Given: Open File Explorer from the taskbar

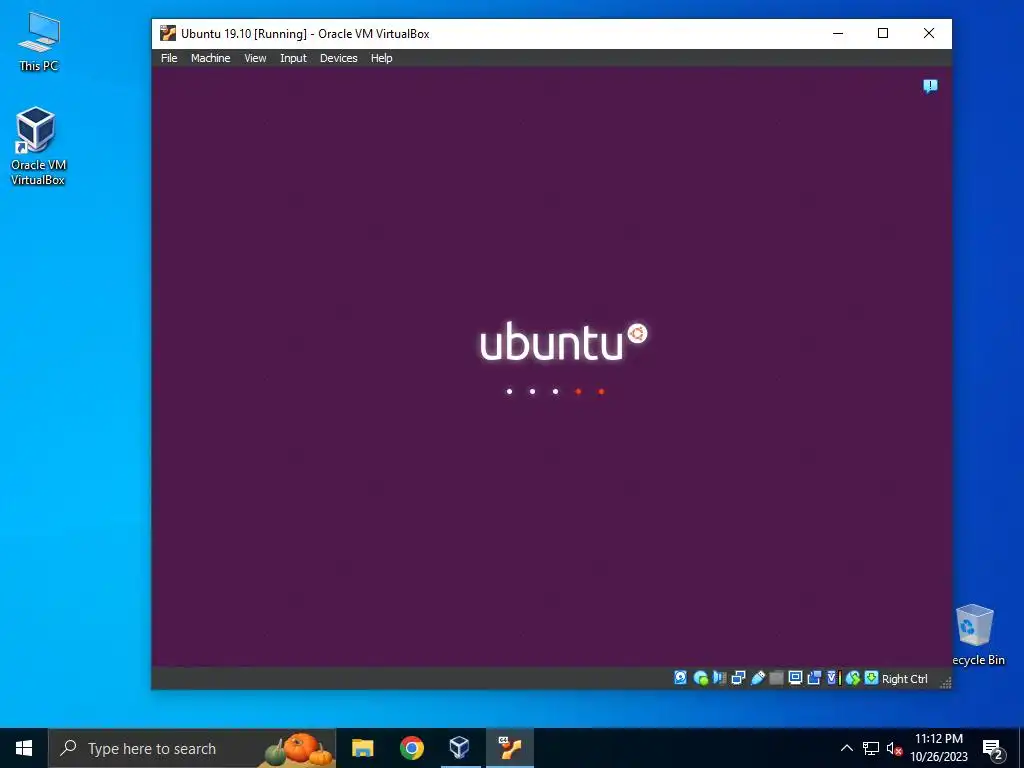Looking at the screenshot, I should tap(362, 748).
